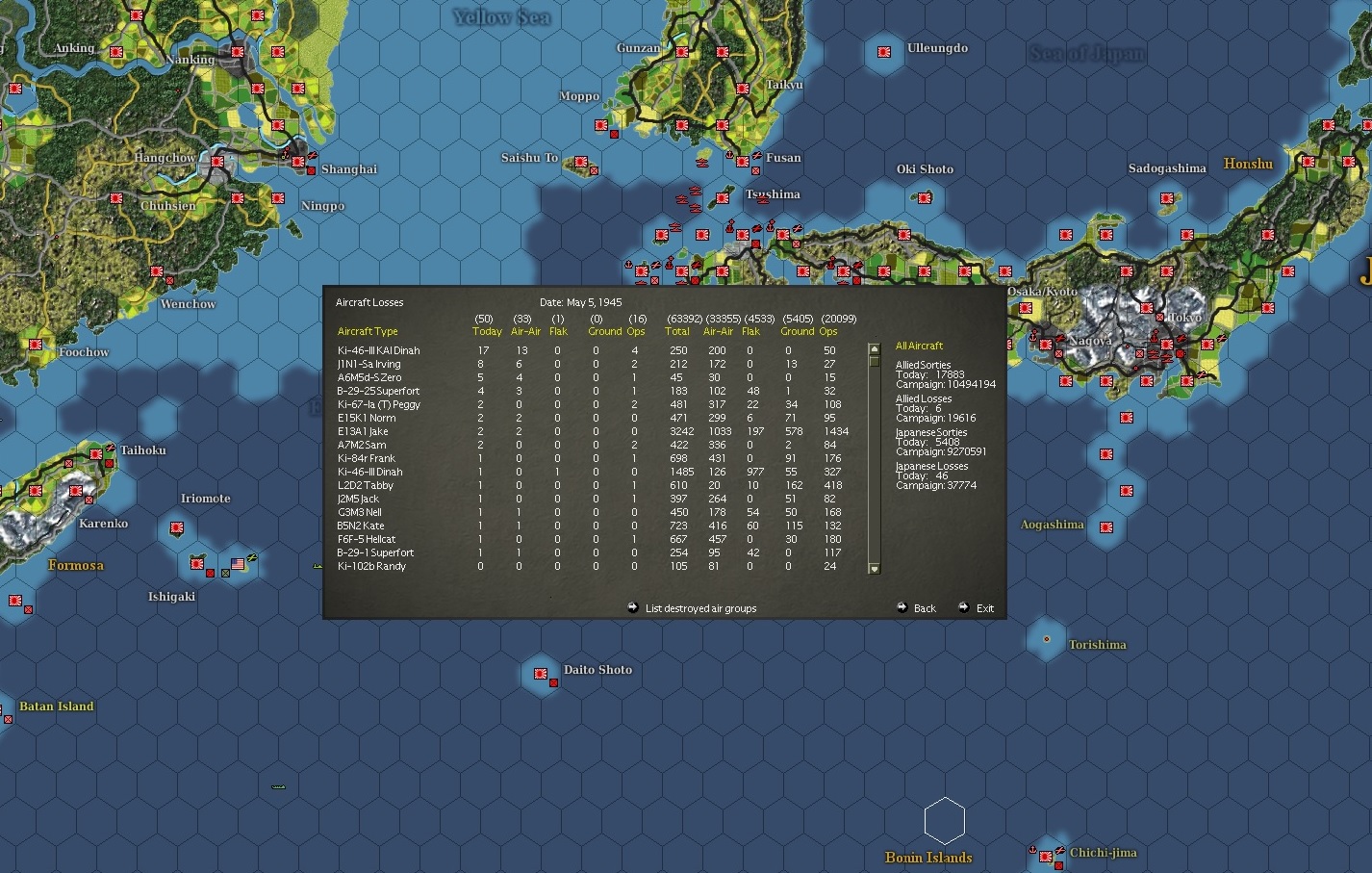Image resolution: width=1372 pixels, height=873 pixels.
Task: Select the Japanese base flag at Saishu To
Action: point(581,162)
